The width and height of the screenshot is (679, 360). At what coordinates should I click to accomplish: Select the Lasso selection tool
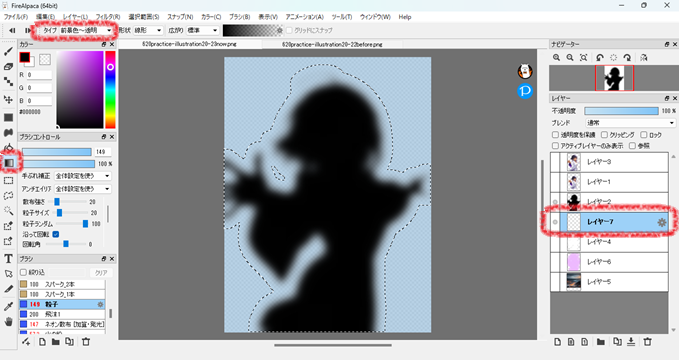[8, 196]
